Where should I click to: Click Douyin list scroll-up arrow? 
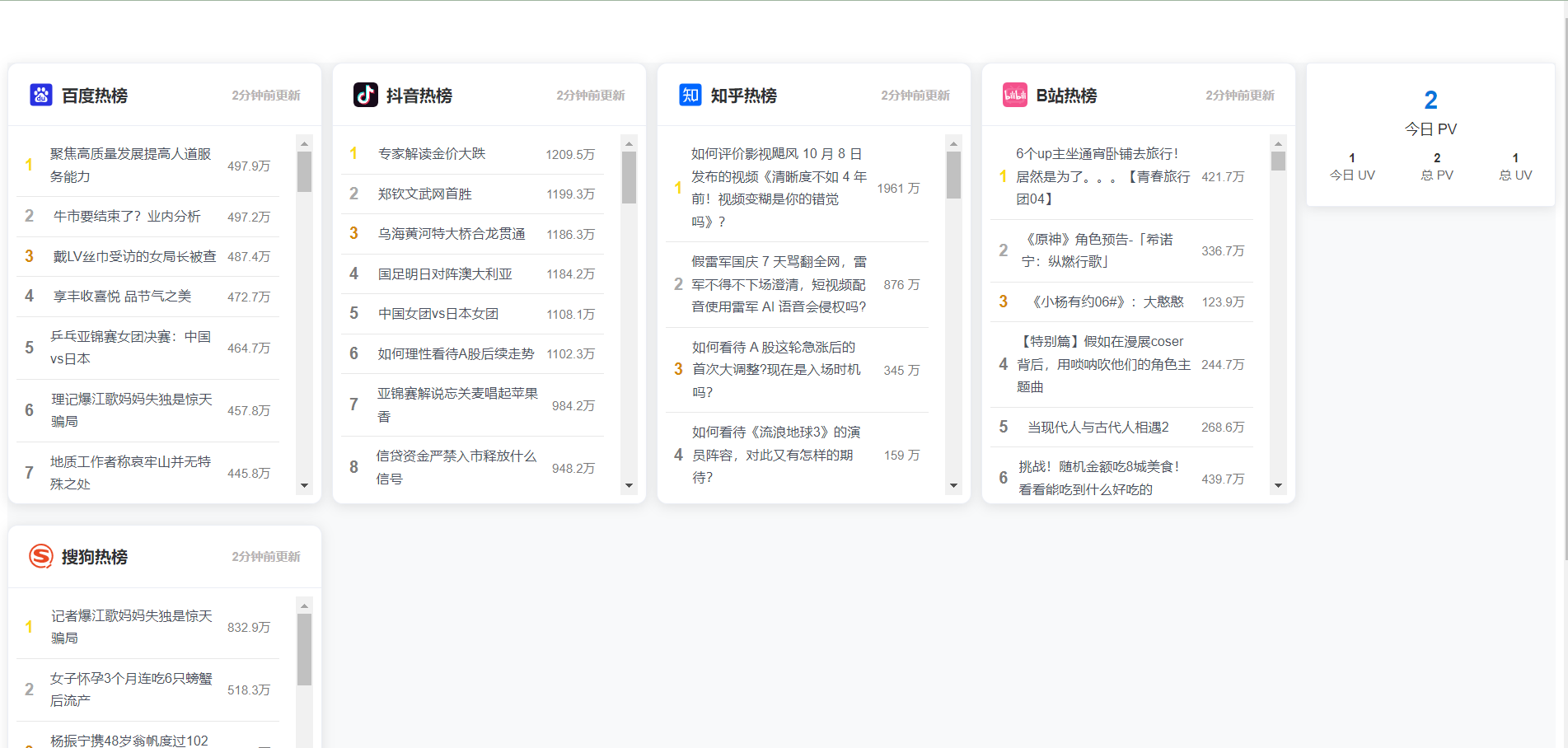click(629, 143)
